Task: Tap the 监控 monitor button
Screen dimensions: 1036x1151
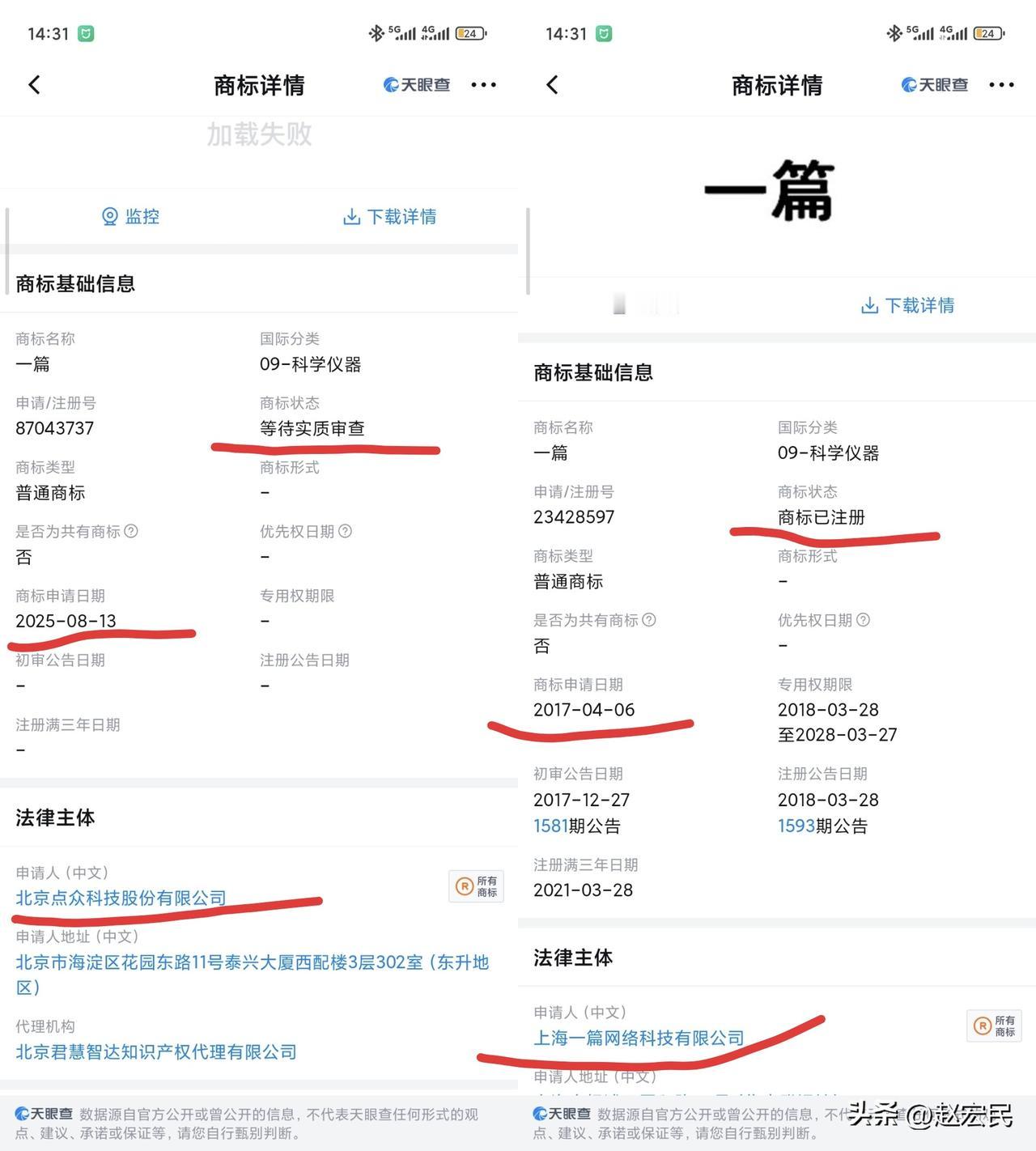Action: point(130,216)
